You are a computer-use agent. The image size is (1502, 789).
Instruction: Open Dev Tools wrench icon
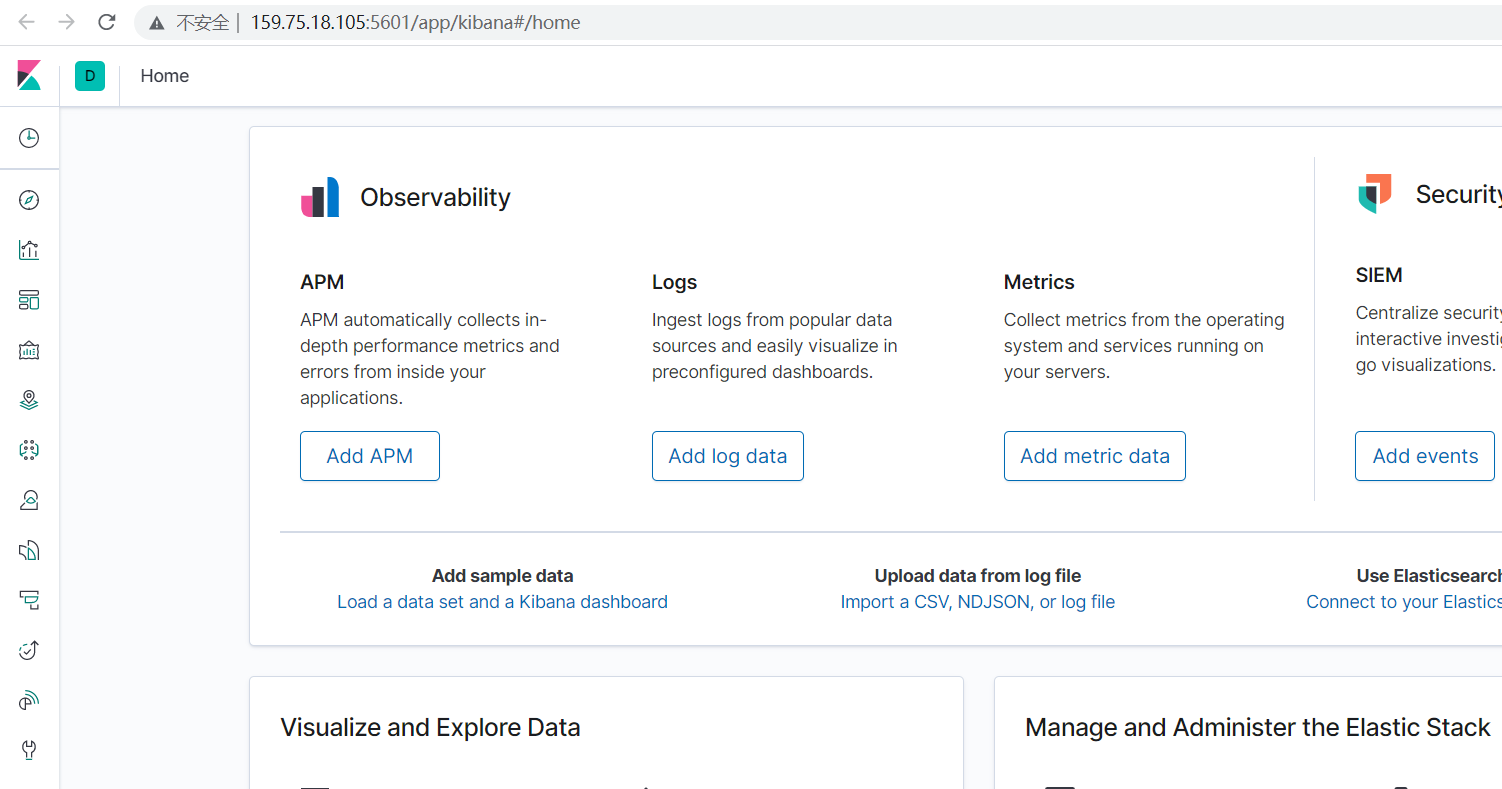click(x=29, y=750)
